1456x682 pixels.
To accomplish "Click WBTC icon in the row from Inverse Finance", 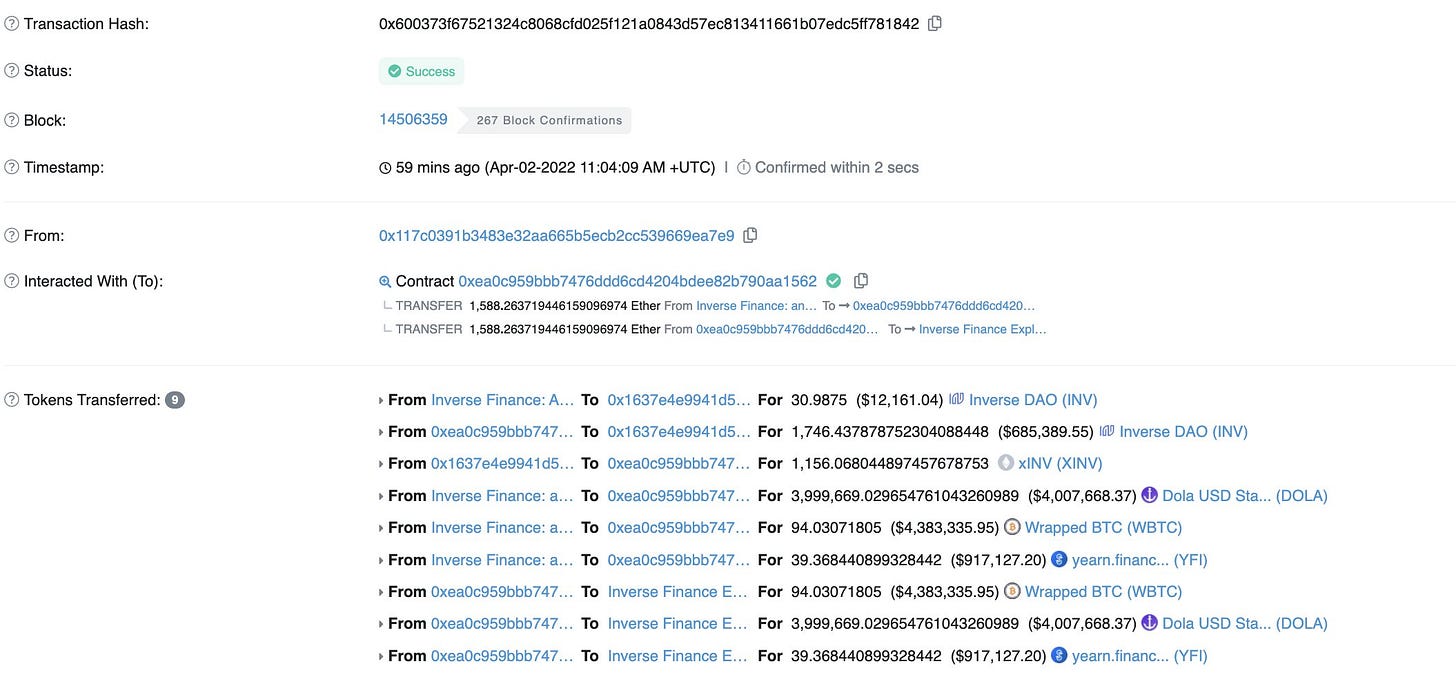I will 1012,527.
